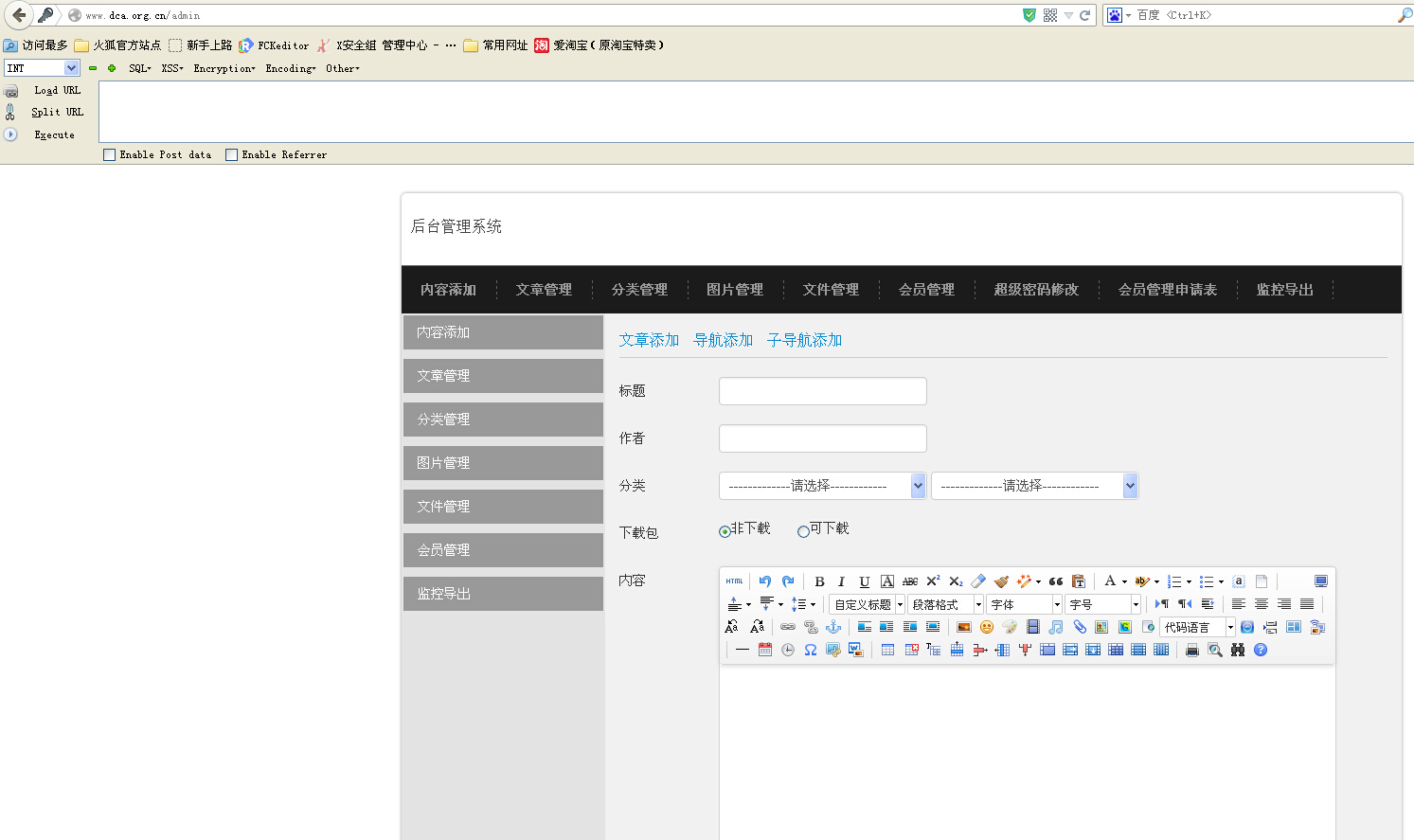
Task: Open 超级密码修改 in the navigation bar
Action: click(x=1036, y=290)
